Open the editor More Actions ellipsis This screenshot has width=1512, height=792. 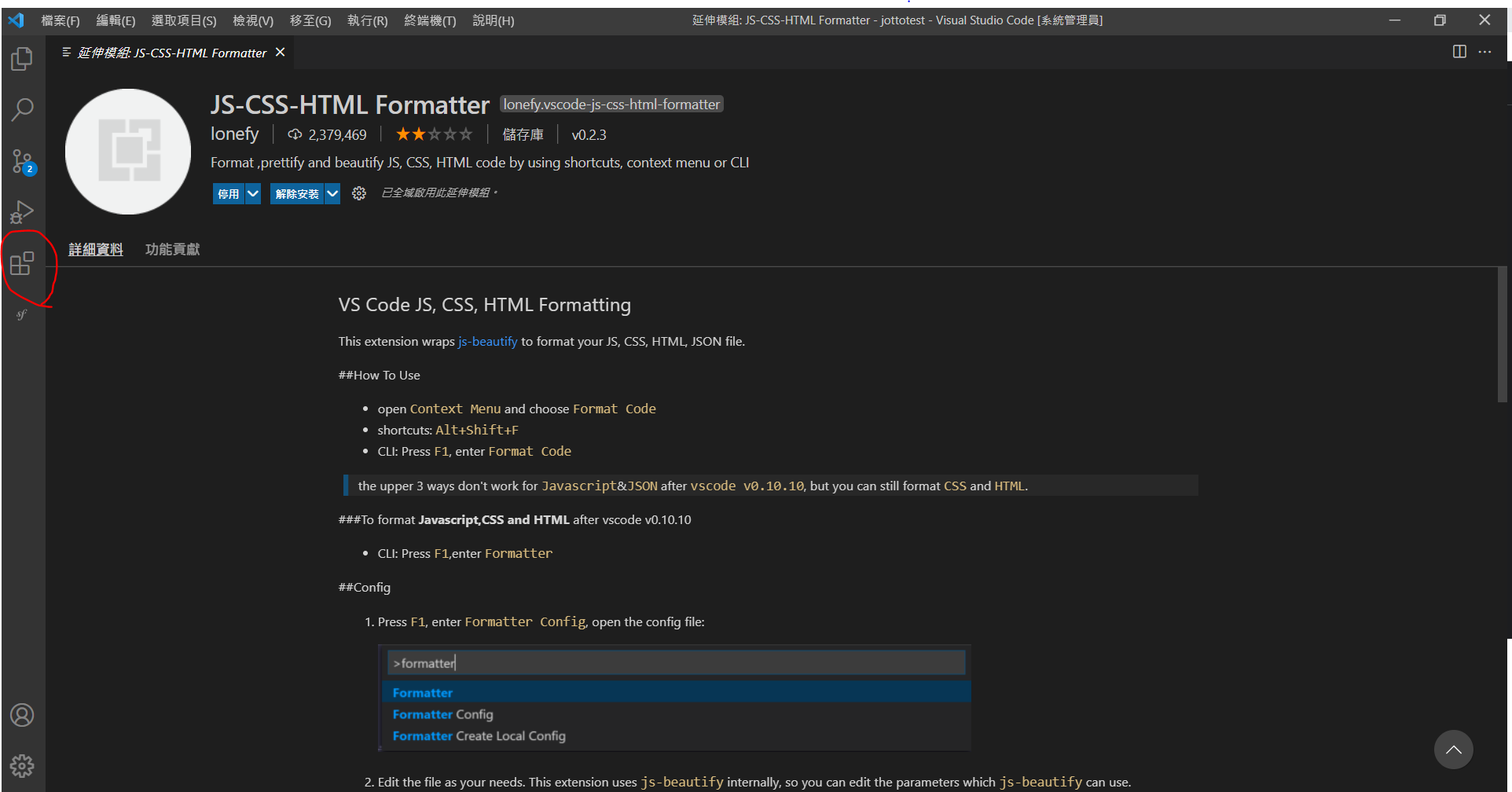pos(1484,52)
